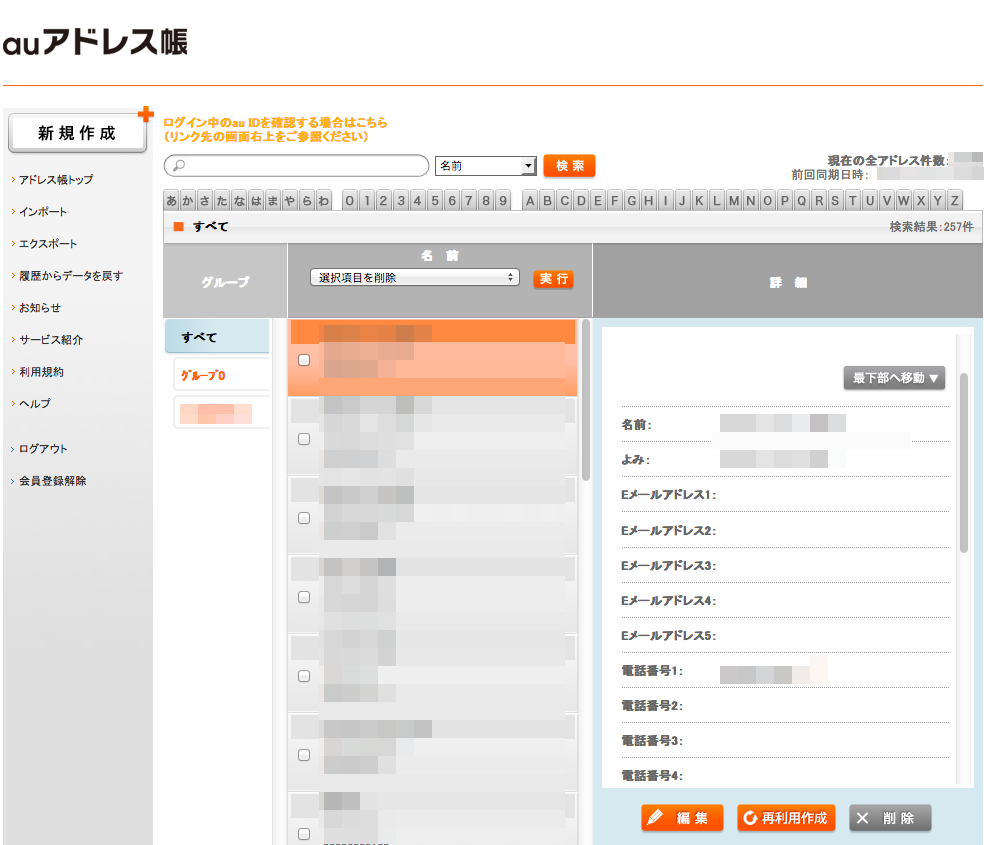Filter contacts by ま index key

273,201
